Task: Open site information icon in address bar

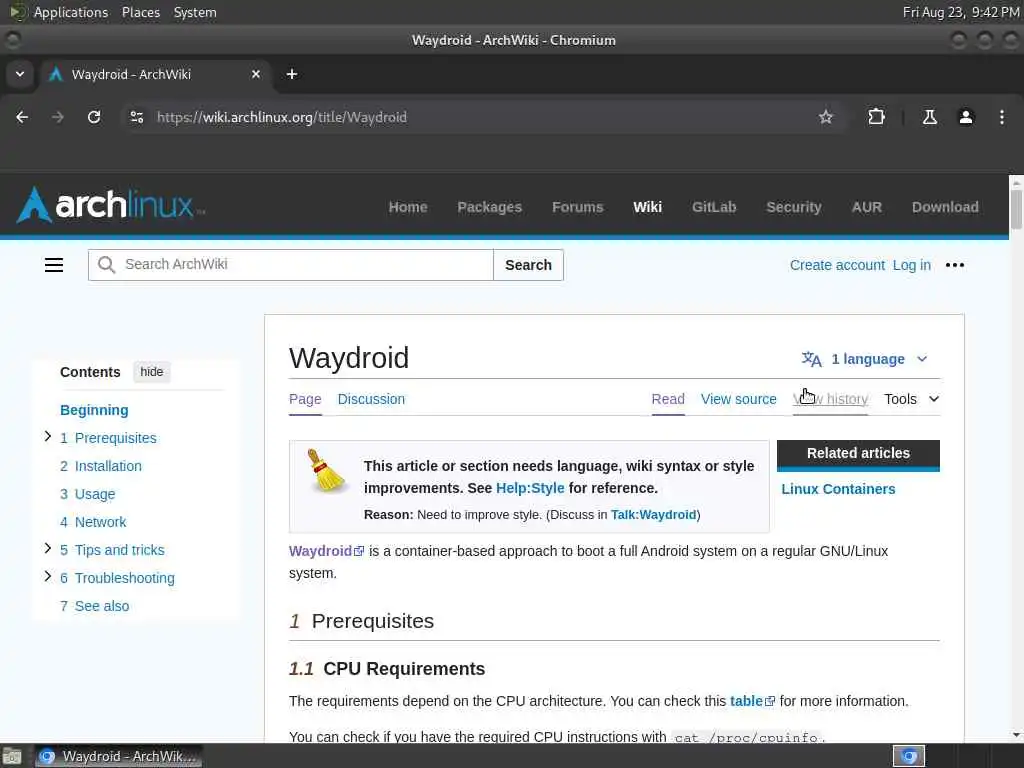Action: pos(136,117)
